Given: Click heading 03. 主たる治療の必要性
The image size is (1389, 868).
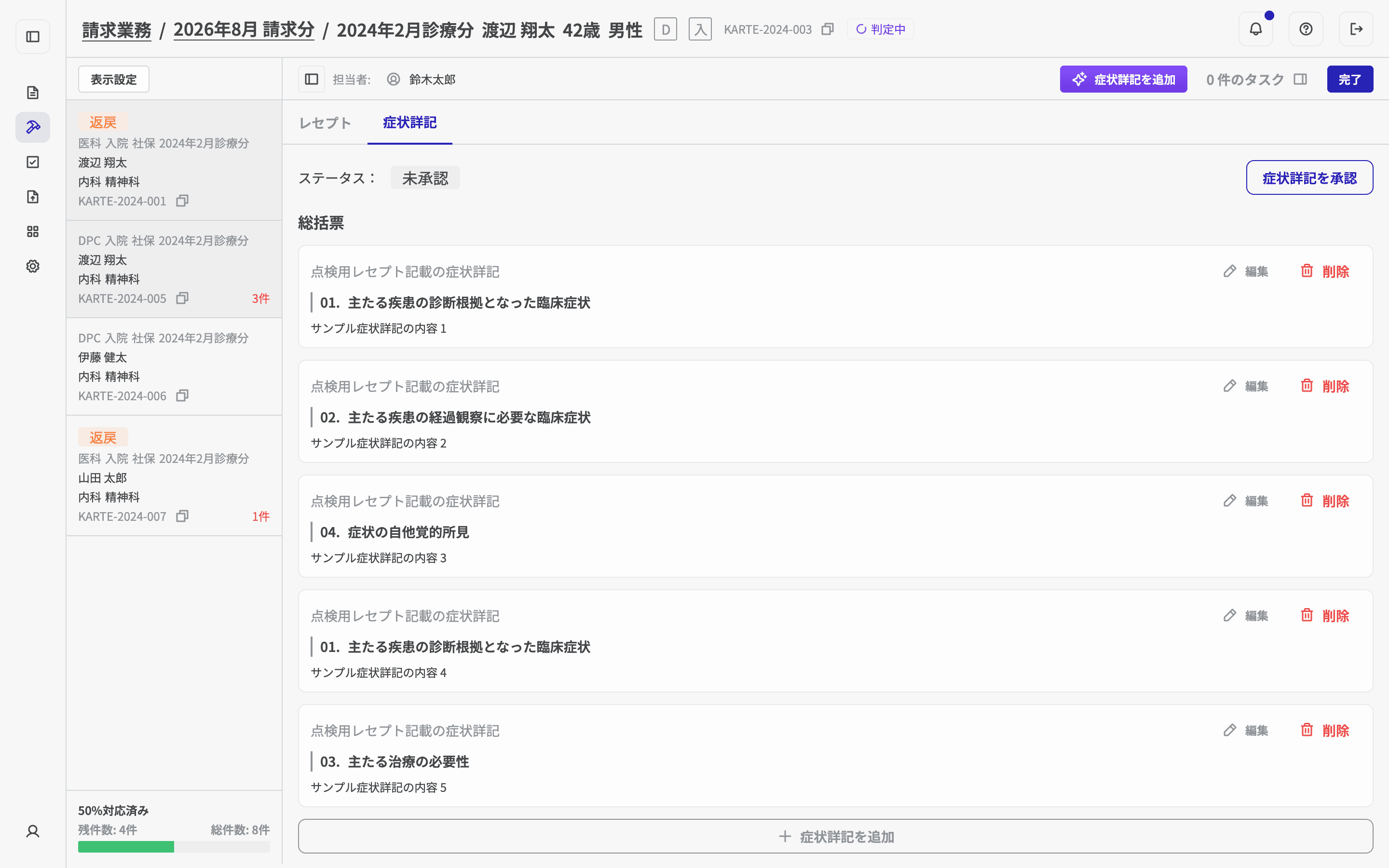Looking at the screenshot, I should [395, 762].
